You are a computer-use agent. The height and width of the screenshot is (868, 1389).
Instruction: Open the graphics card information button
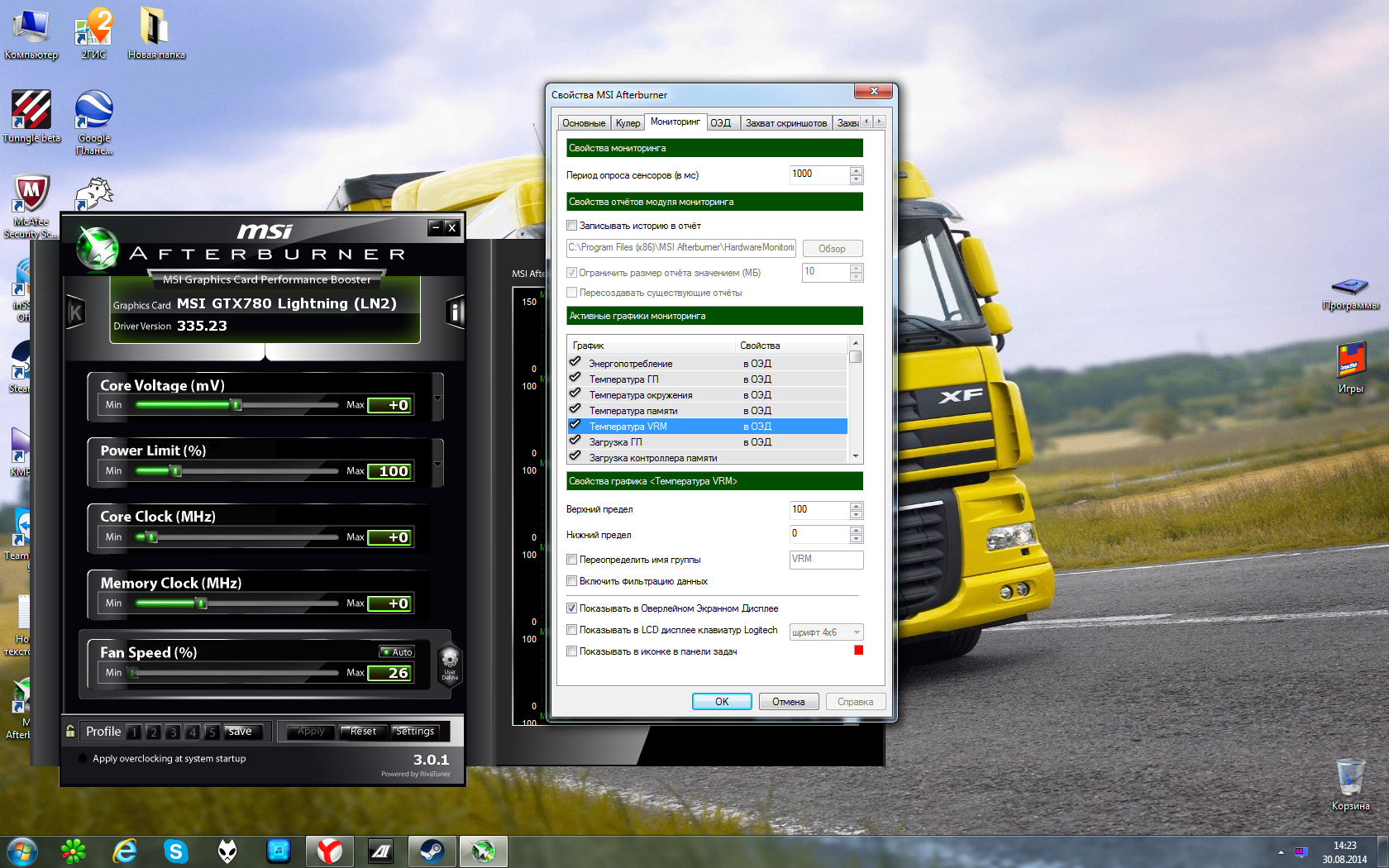point(454,312)
